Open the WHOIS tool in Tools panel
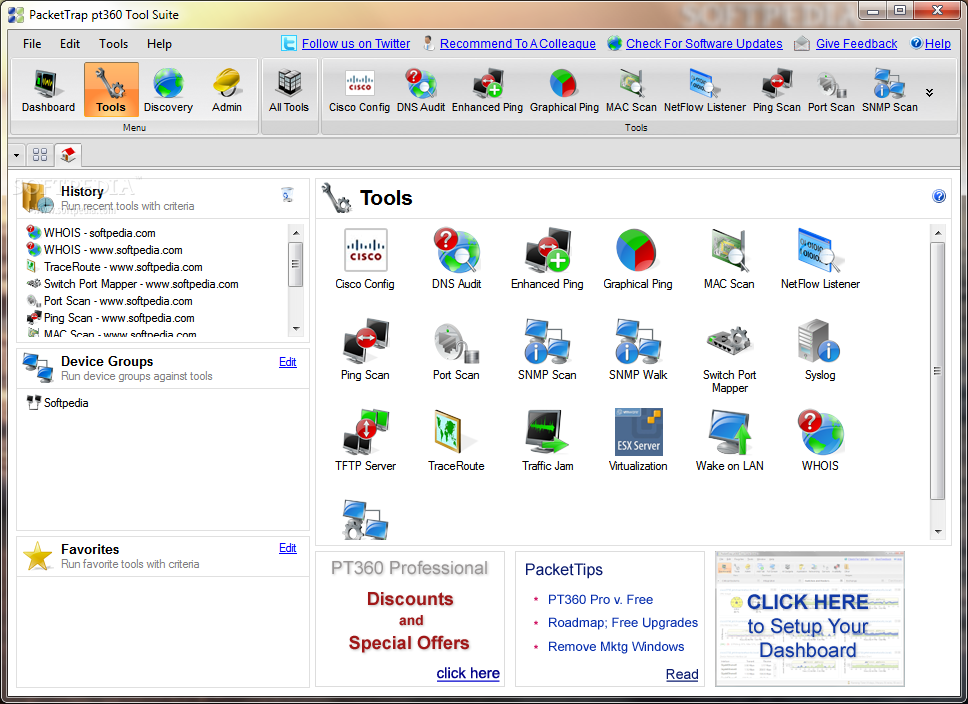This screenshot has height=704, width=968. [820, 440]
